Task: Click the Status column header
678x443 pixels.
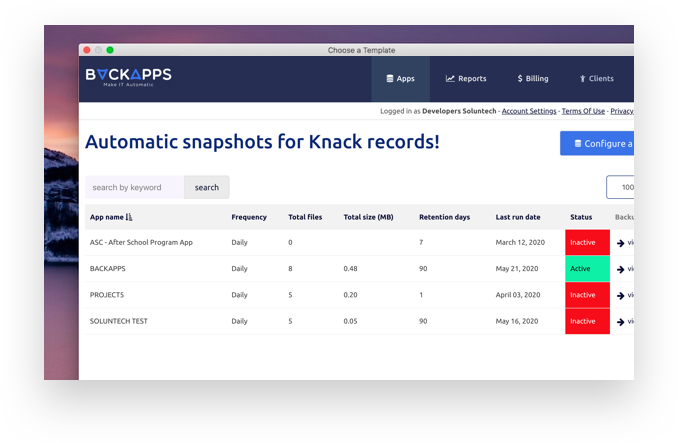Action: click(x=581, y=217)
